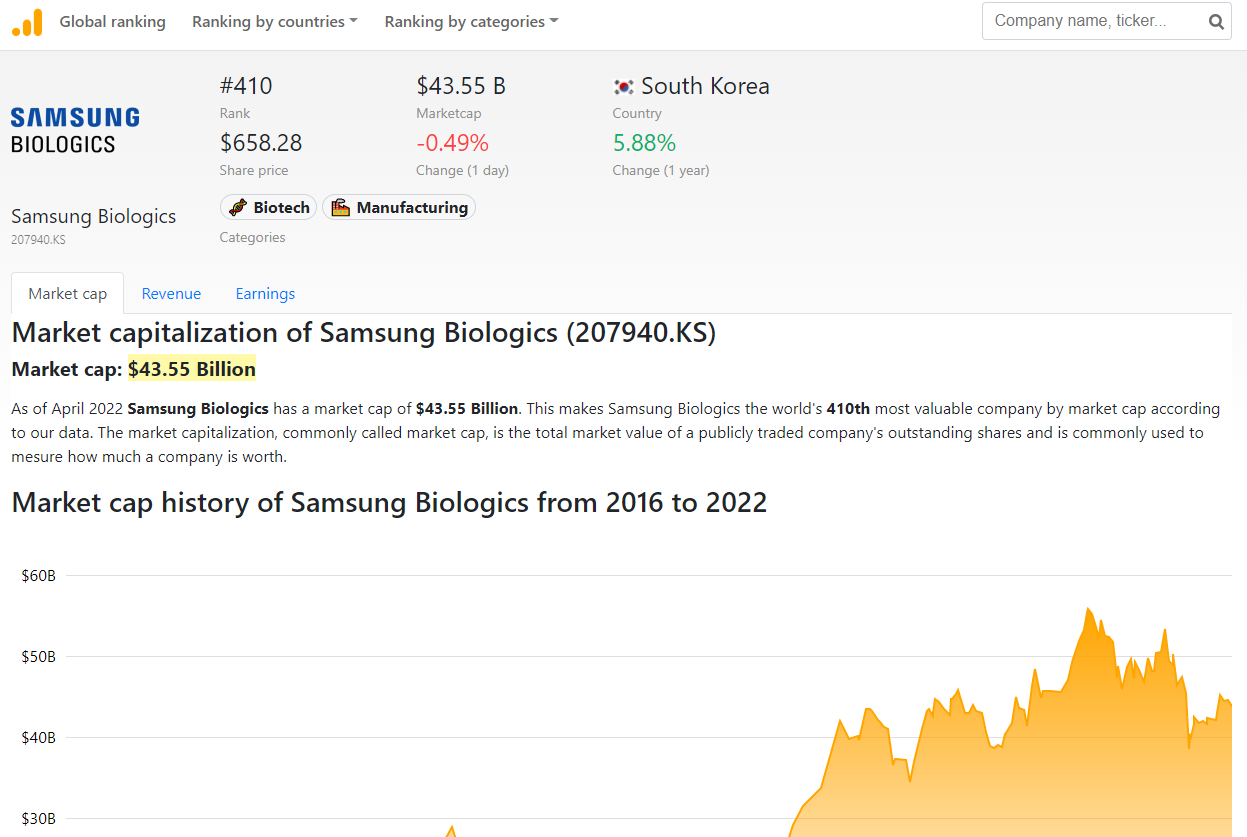This screenshot has width=1247, height=837.
Task: Click the $30B axis label
Action: coord(38,818)
